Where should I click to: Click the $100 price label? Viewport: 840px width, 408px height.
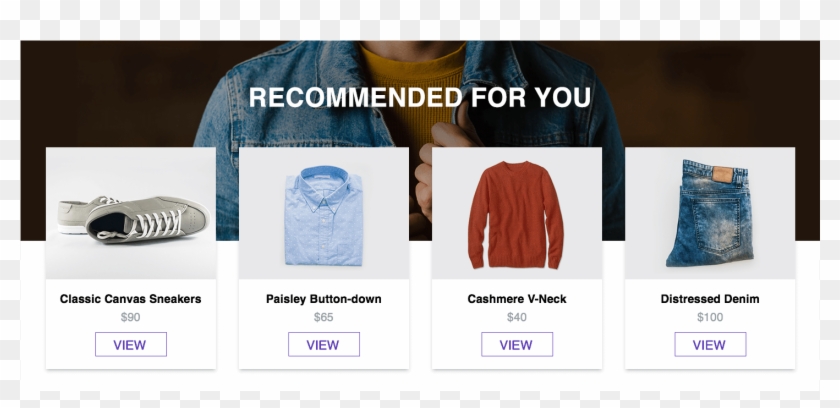[x=710, y=317]
